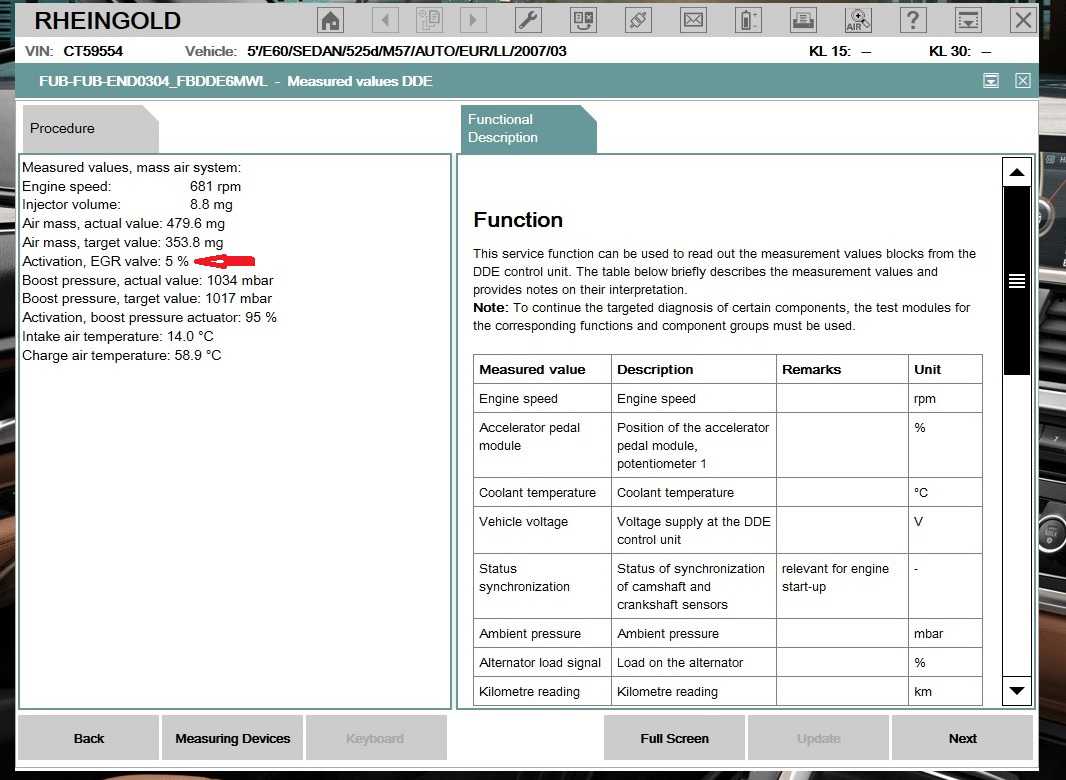Click the control unit exchange toolbar icon
Viewport: 1066px width, 780px height.
583,20
